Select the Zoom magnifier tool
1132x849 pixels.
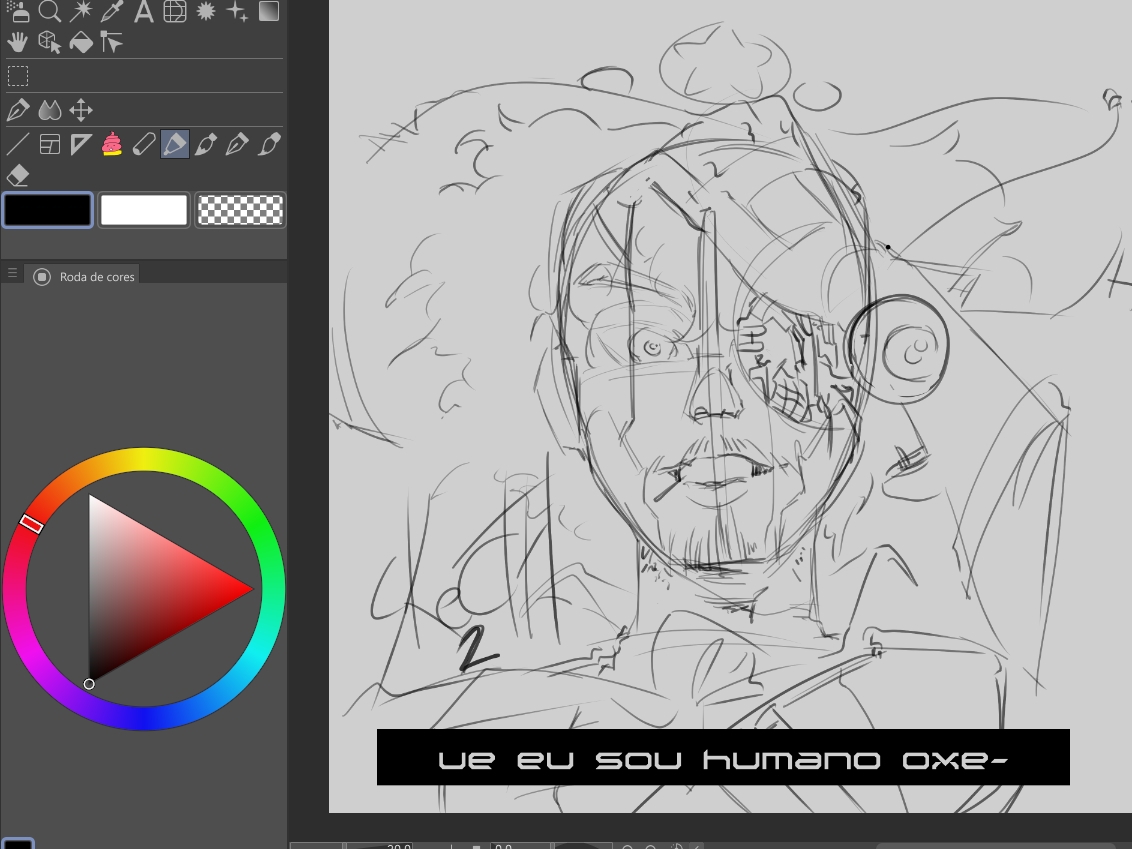49,11
